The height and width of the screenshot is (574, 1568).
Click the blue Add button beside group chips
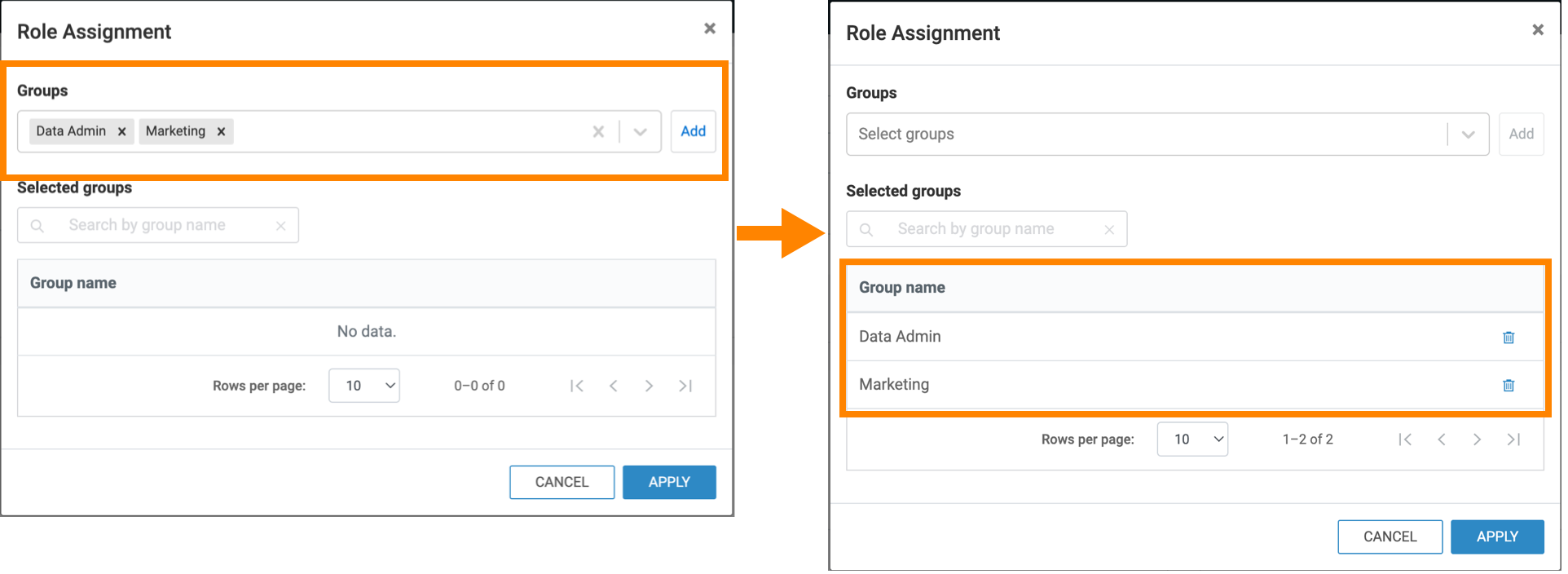tap(693, 131)
